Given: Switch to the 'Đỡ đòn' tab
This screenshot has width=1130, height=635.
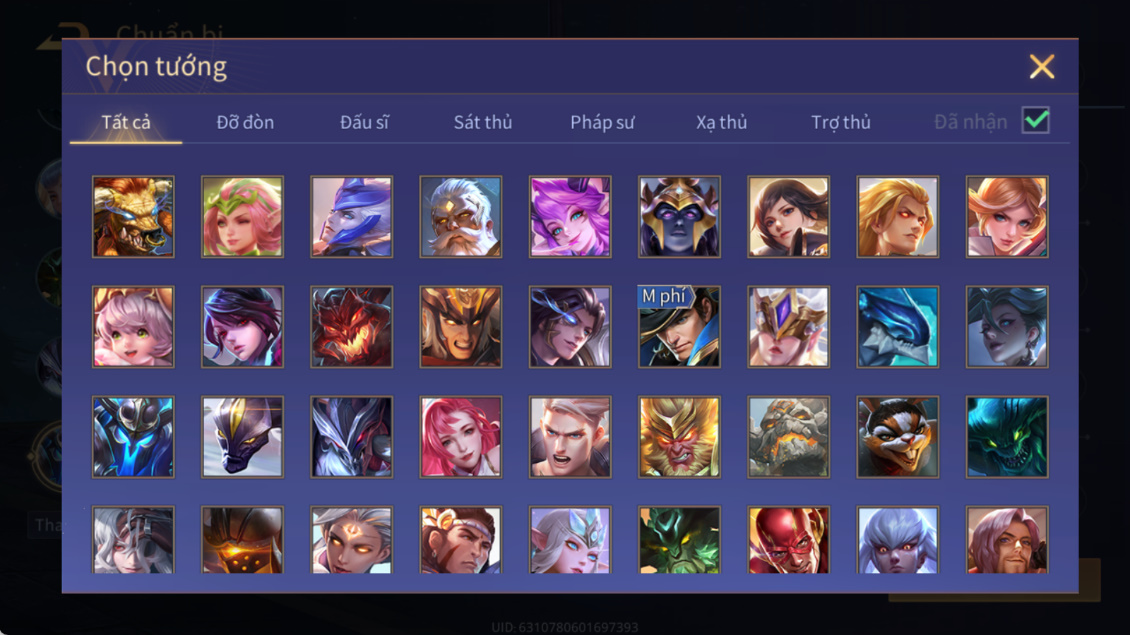Looking at the screenshot, I should click(x=245, y=122).
